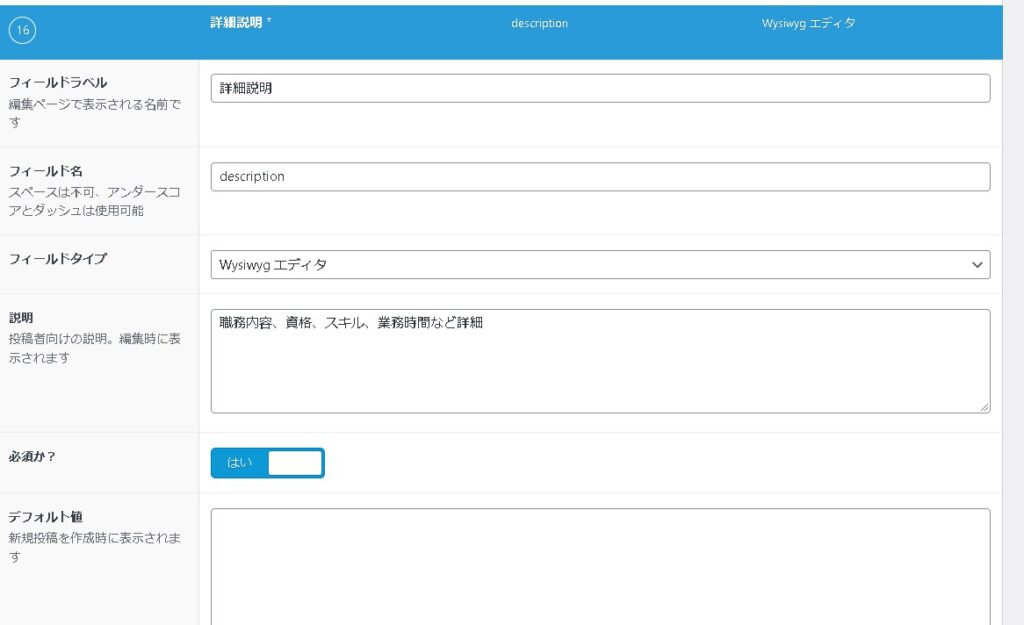The height and width of the screenshot is (625, 1024).
Task: Click the required asterisk beside 詳細説明
Action: click(269, 21)
